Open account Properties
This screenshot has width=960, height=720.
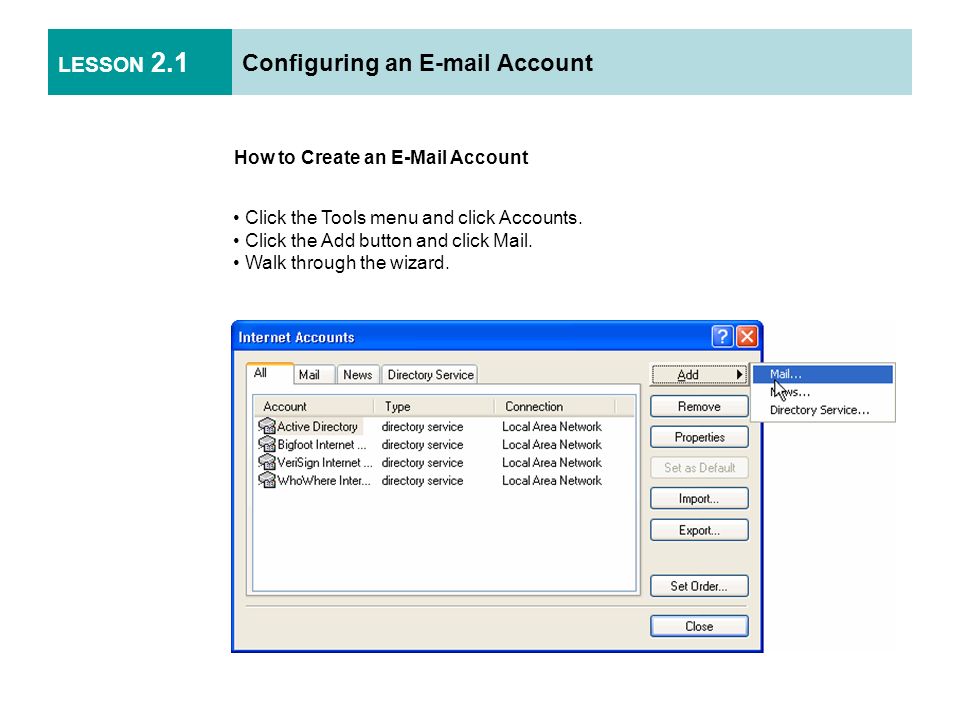pos(699,437)
